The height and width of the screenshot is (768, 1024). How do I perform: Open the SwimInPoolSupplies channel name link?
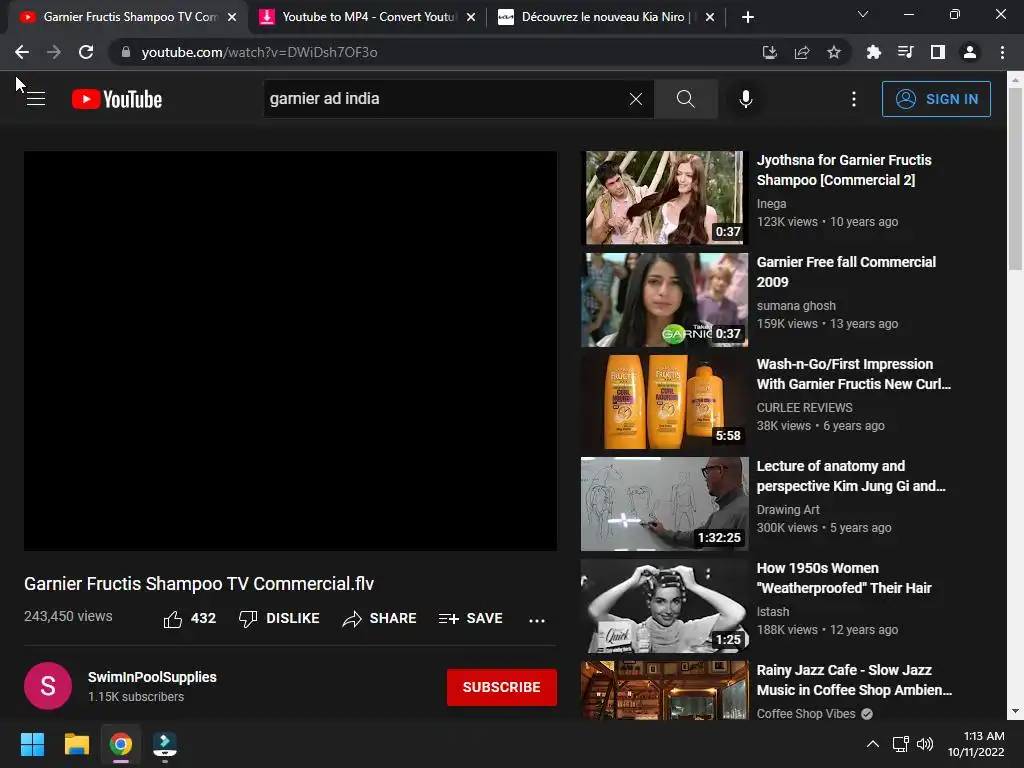coord(152,677)
